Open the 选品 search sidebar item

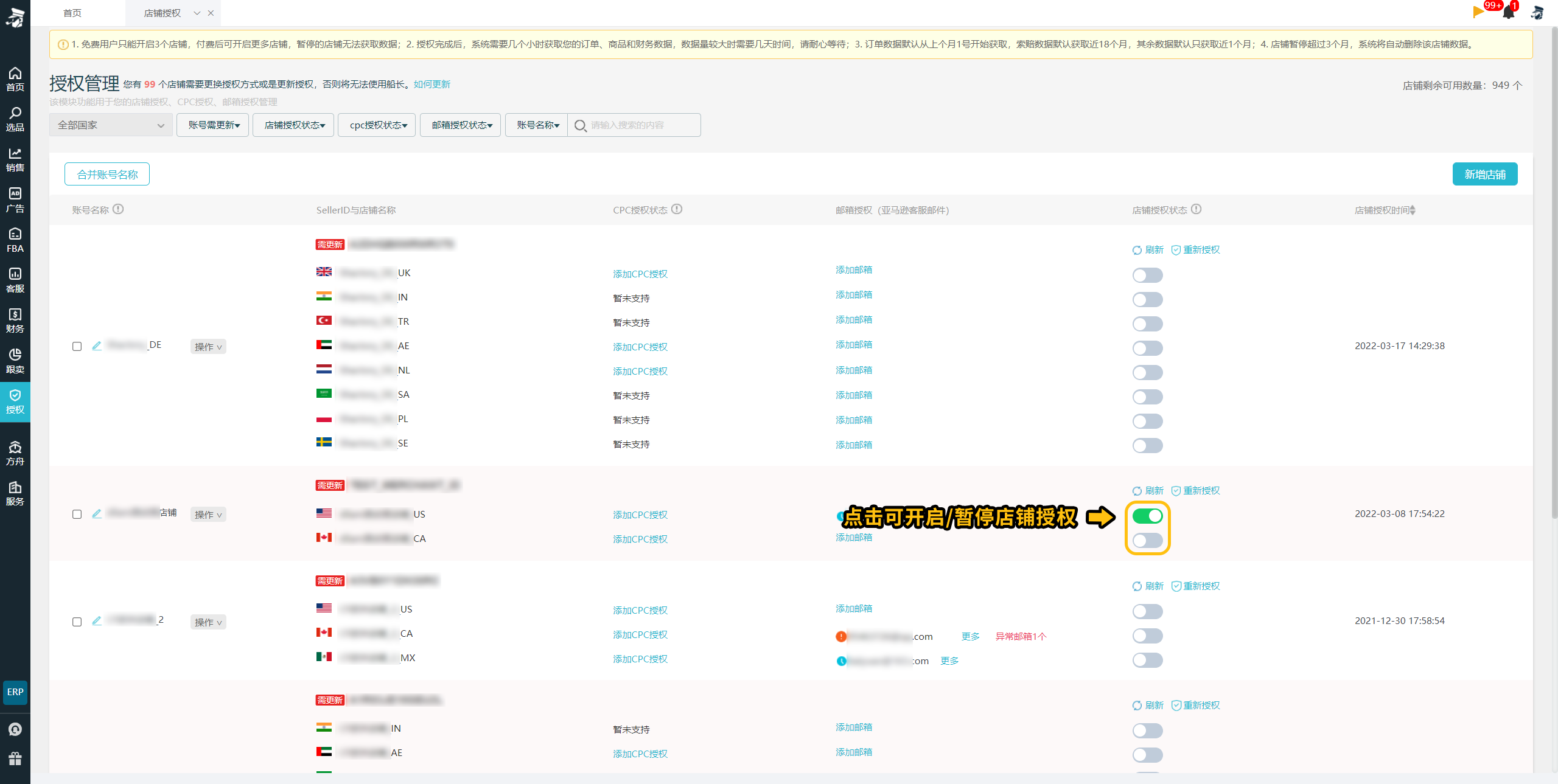[x=15, y=119]
